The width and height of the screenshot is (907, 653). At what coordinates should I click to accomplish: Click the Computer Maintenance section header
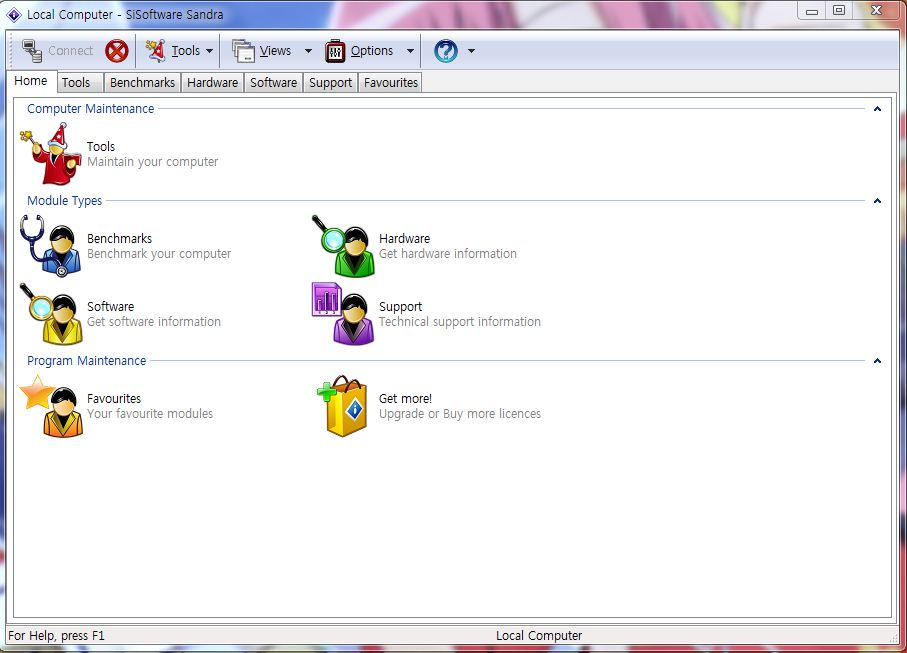point(91,109)
